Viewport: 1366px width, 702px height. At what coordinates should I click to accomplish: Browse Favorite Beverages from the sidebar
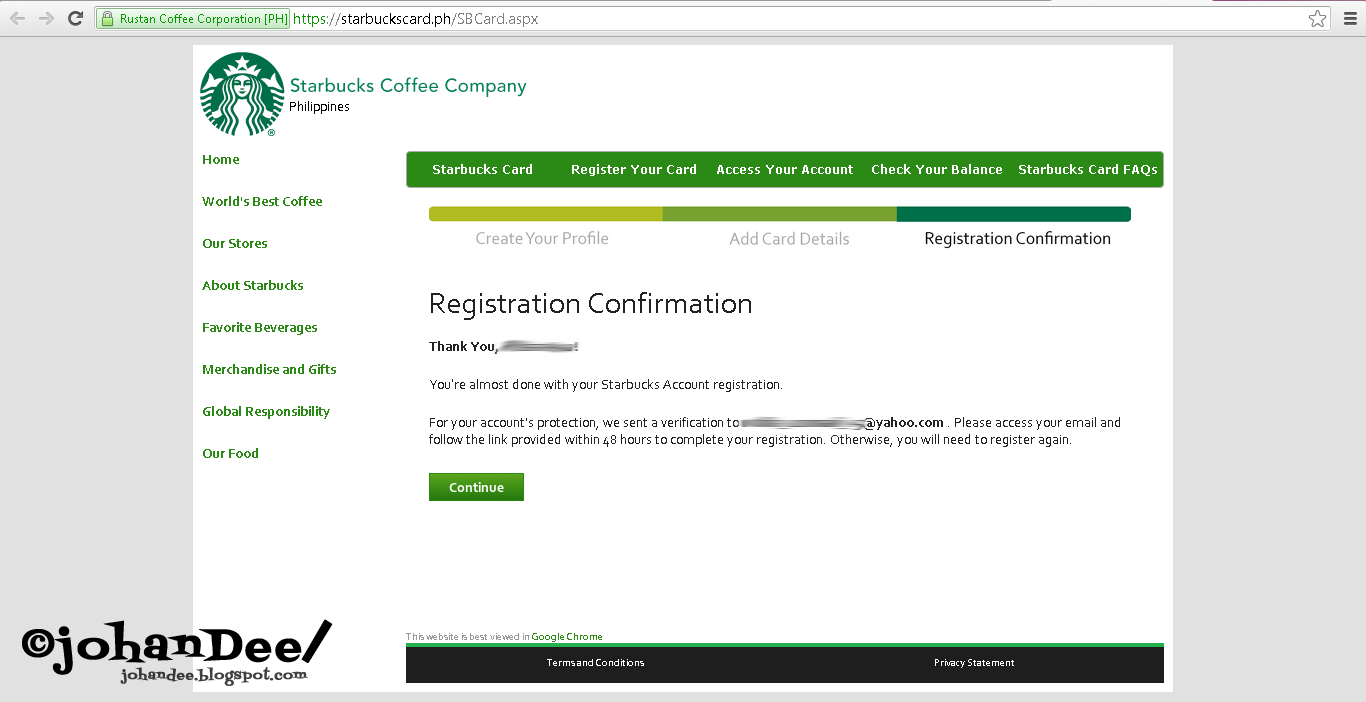(259, 327)
